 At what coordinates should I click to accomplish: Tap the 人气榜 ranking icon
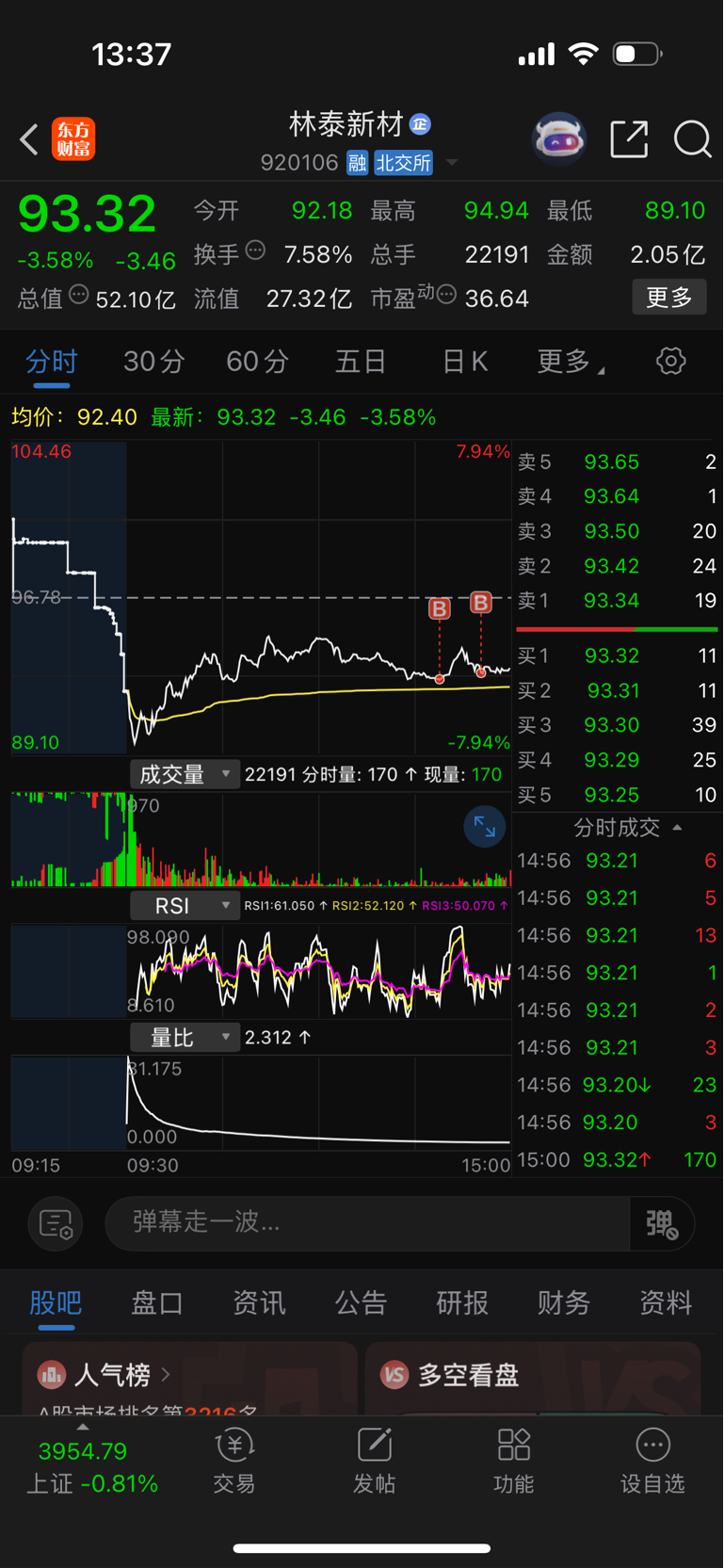[x=51, y=1375]
